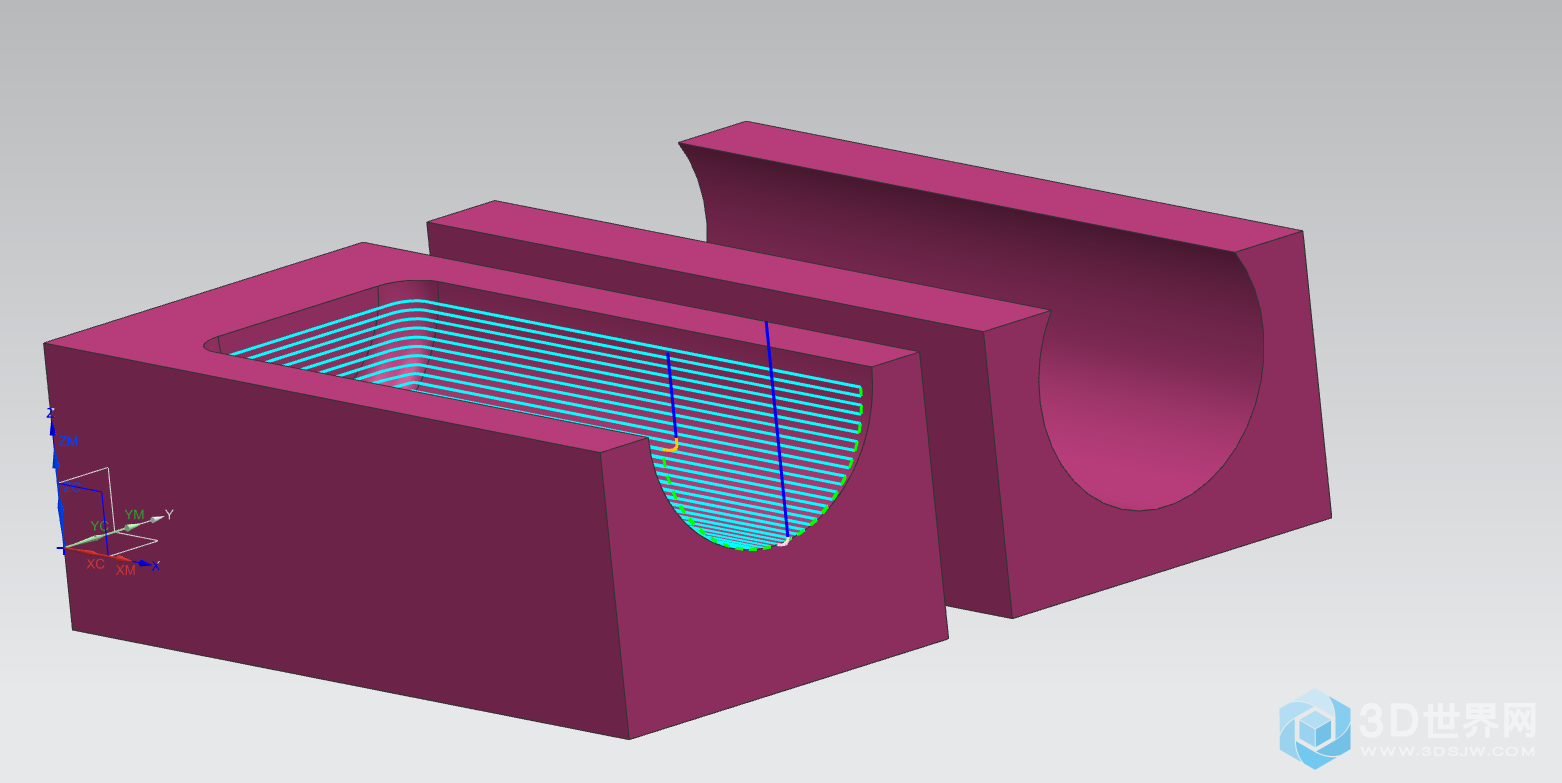
Task: Select the white Y axis arrowhead
Action: pos(157,518)
